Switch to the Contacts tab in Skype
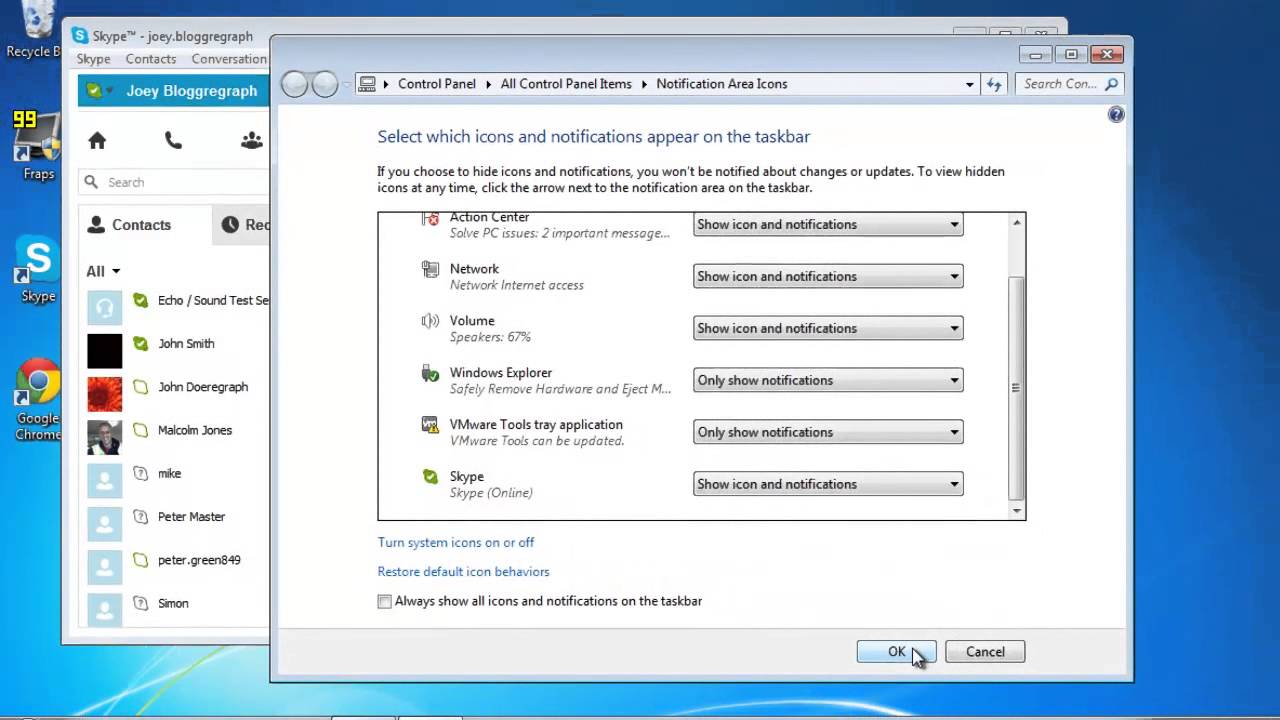The image size is (1280, 720). [145, 225]
